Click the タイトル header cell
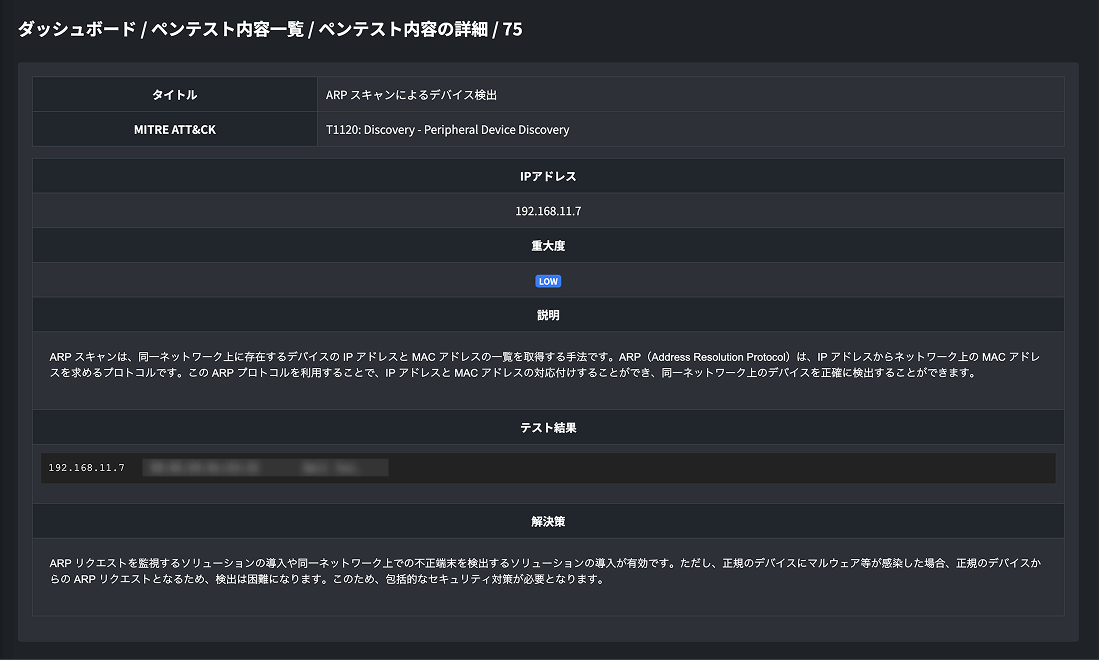 175,95
